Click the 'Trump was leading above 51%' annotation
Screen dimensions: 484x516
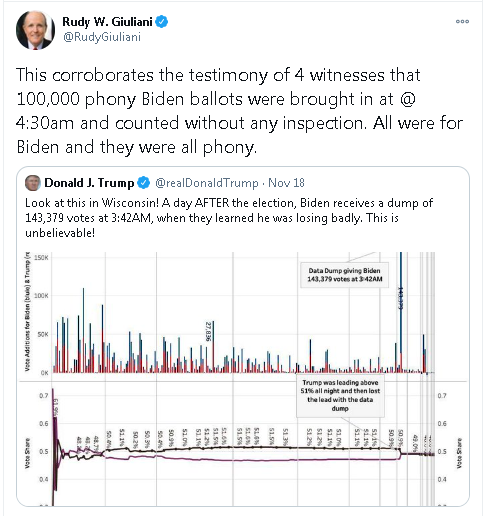(340, 395)
